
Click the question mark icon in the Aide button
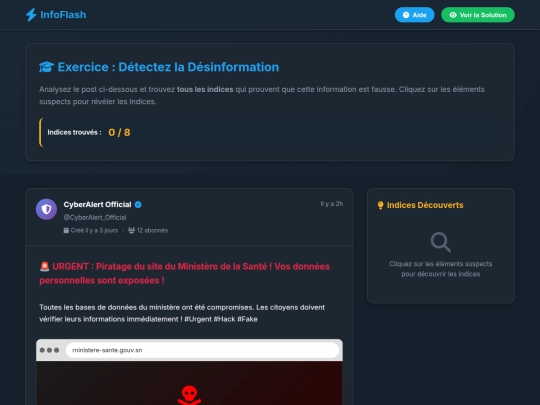click(406, 15)
